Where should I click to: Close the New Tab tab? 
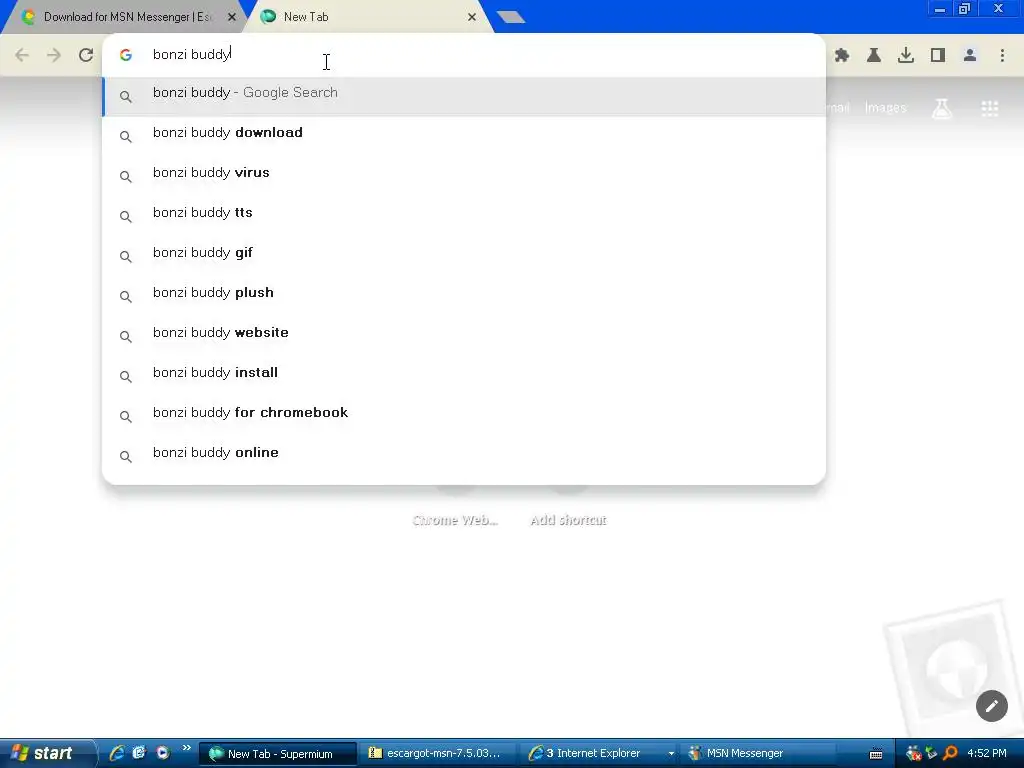[x=472, y=17]
